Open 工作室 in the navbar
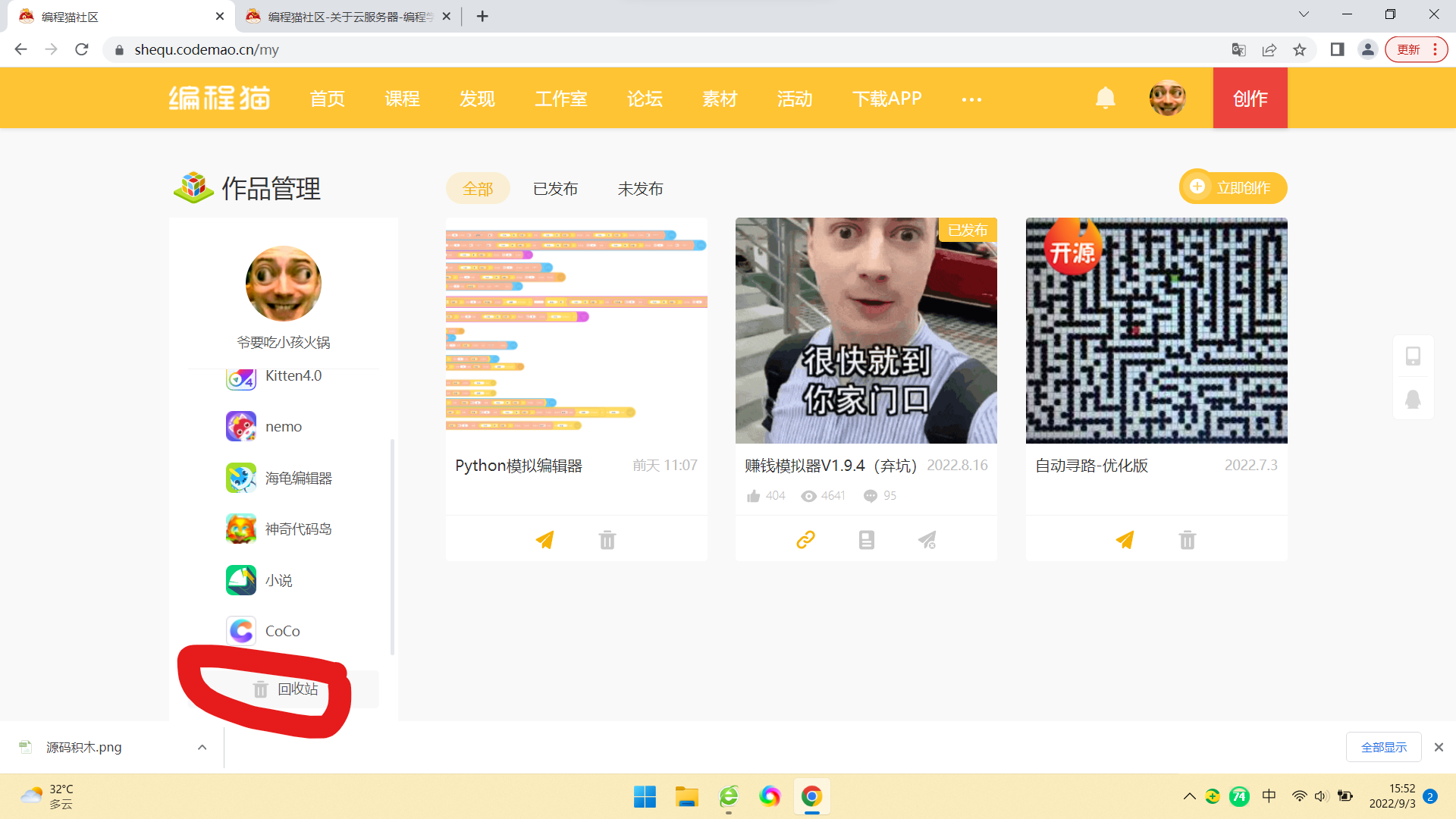 coord(561,99)
